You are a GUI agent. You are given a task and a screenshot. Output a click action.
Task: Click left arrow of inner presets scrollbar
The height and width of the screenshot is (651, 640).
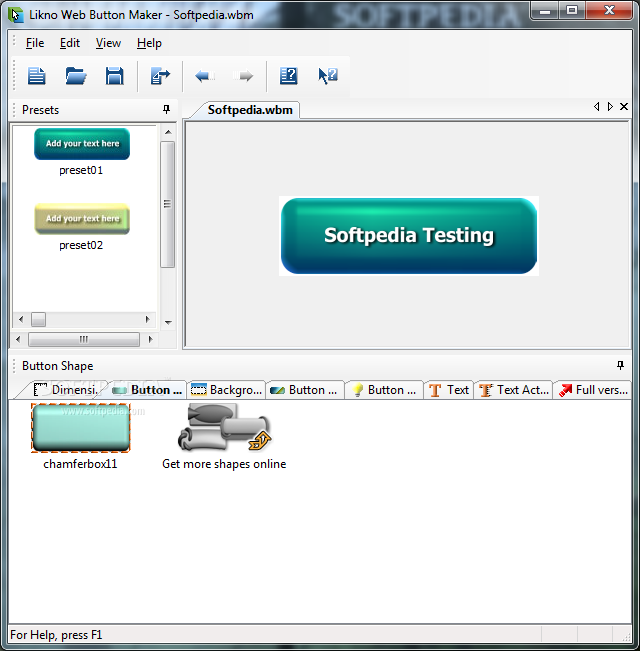[x=21, y=319]
